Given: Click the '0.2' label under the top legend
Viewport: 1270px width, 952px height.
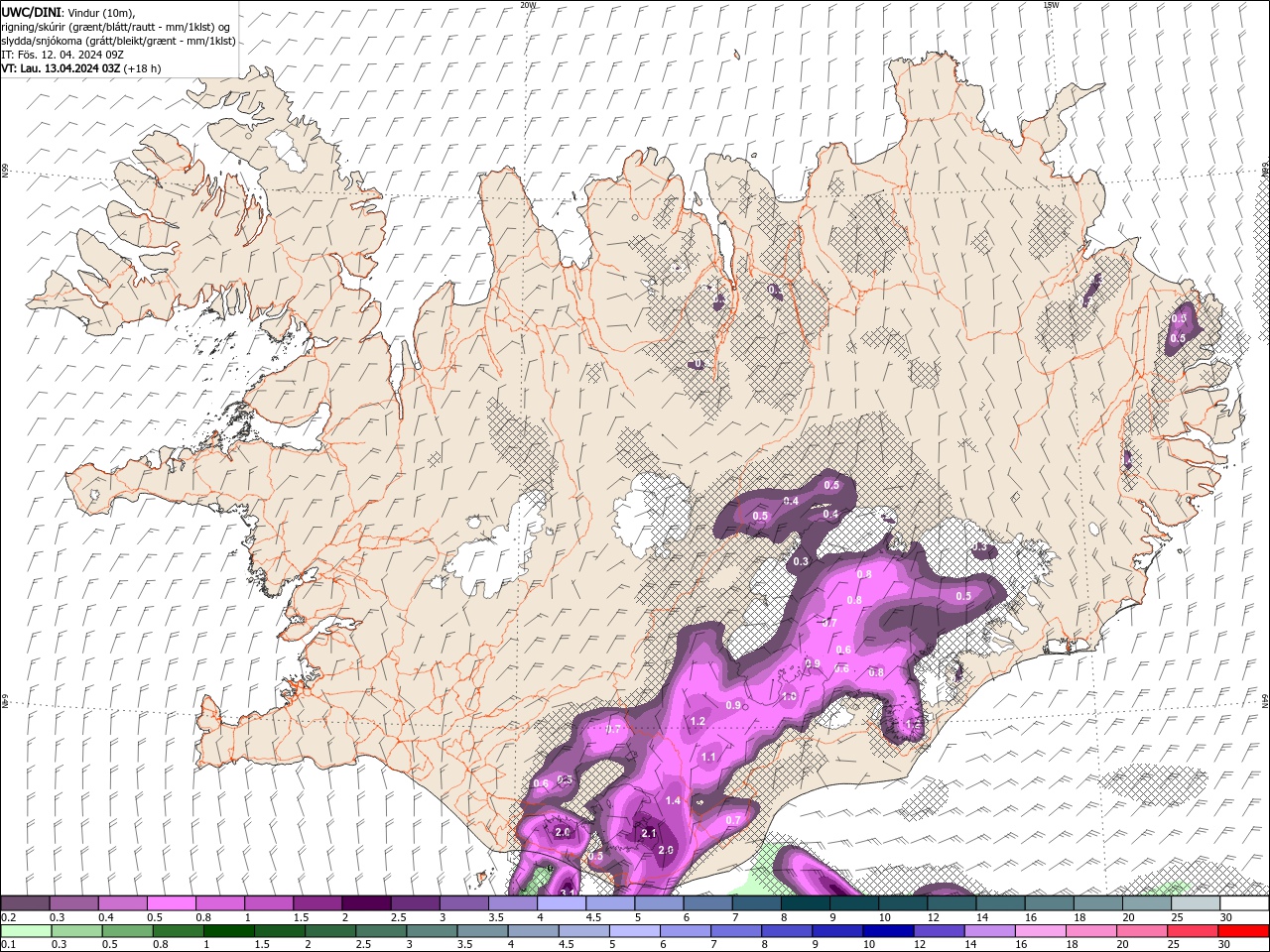Looking at the screenshot, I should pyautogui.click(x=8, y=917).
